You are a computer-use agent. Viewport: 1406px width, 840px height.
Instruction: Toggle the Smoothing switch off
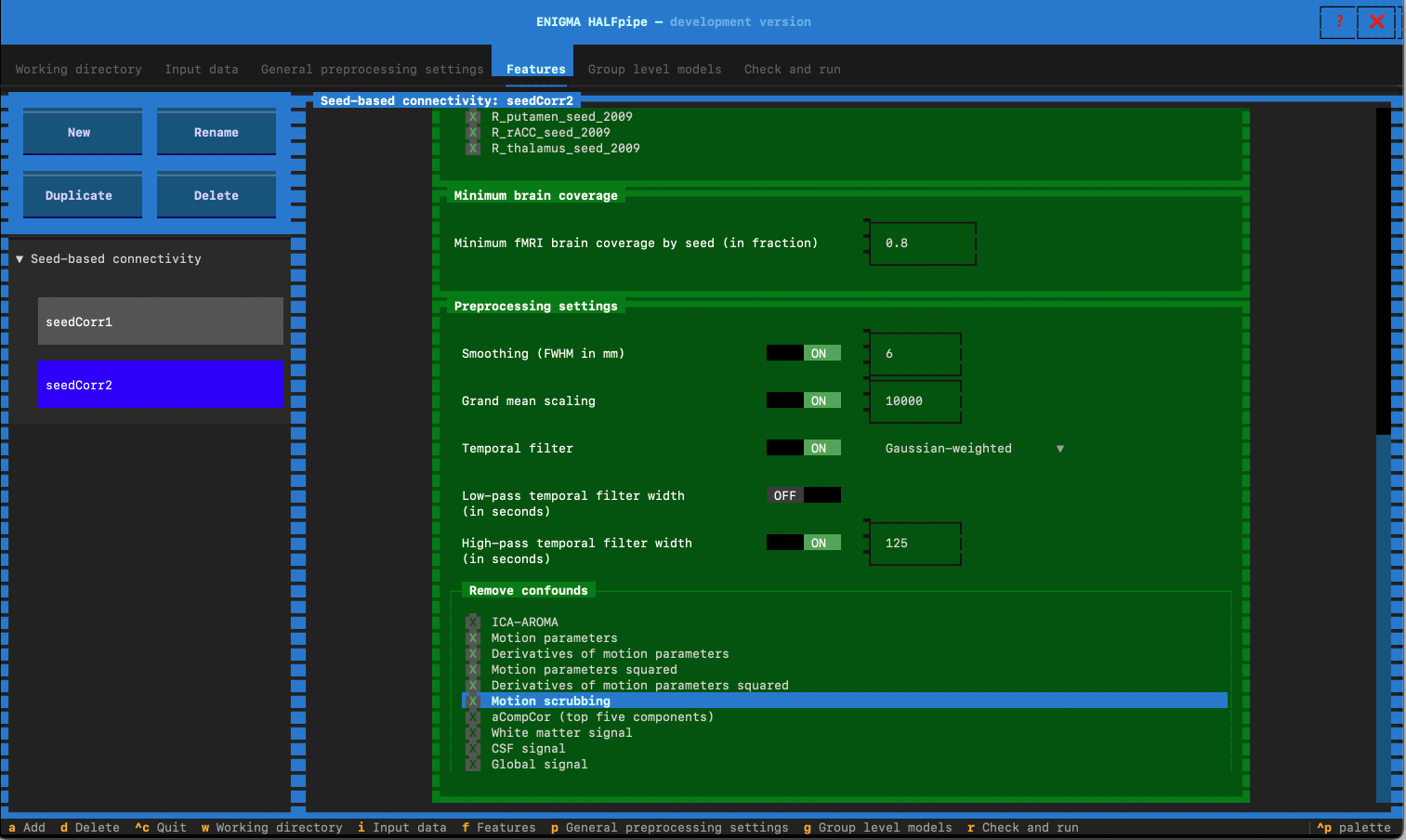coord(804,353)
